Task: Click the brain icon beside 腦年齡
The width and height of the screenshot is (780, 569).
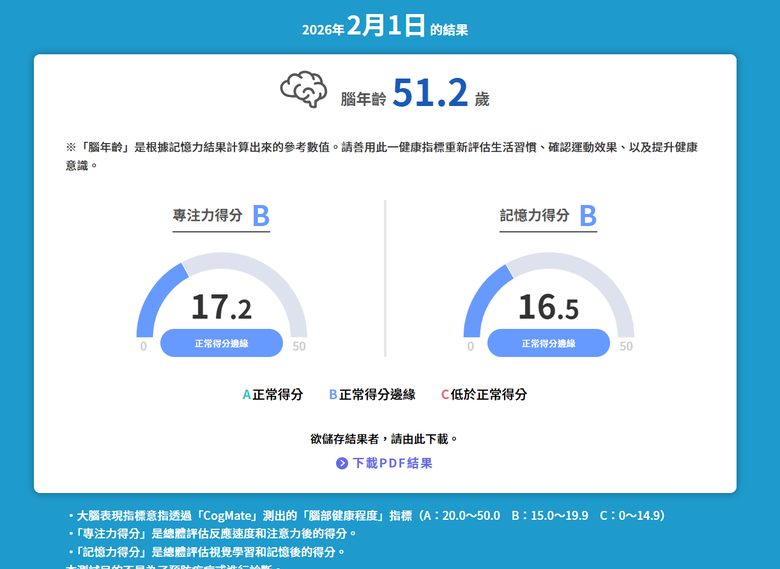Action: click(x=303, y=89)
